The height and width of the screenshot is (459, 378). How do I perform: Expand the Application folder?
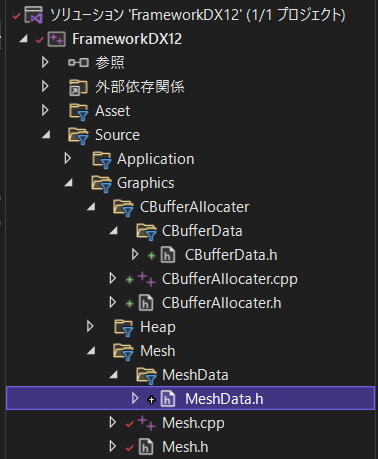click(x=68, y=158)
